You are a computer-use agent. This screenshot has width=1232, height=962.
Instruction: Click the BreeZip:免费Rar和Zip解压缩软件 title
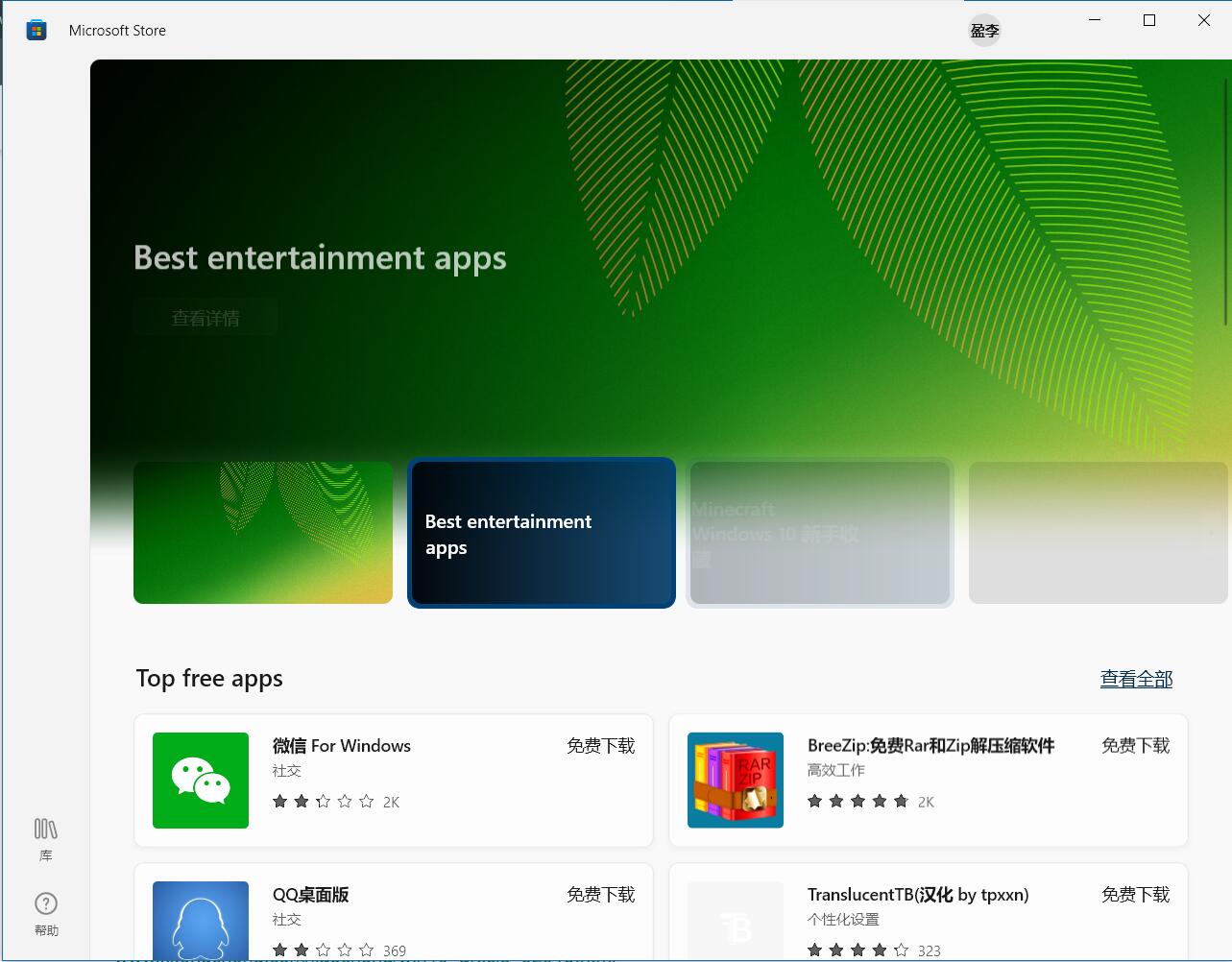pyautogui.click(x=930, y=746)
